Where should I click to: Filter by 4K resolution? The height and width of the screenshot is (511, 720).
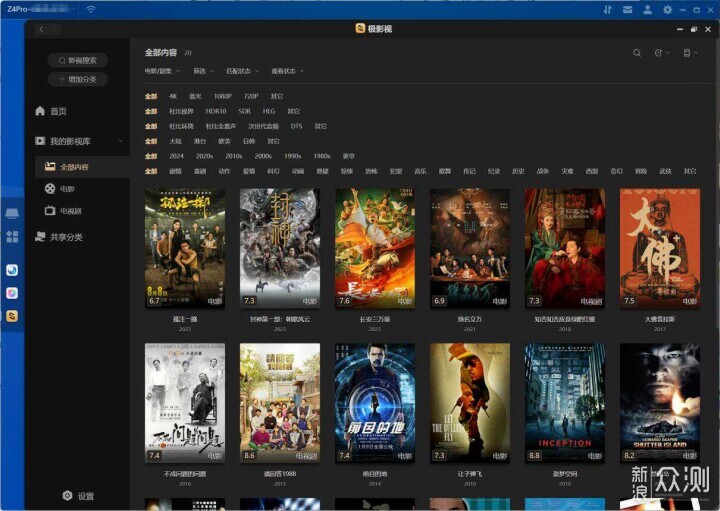pos(173,96)
